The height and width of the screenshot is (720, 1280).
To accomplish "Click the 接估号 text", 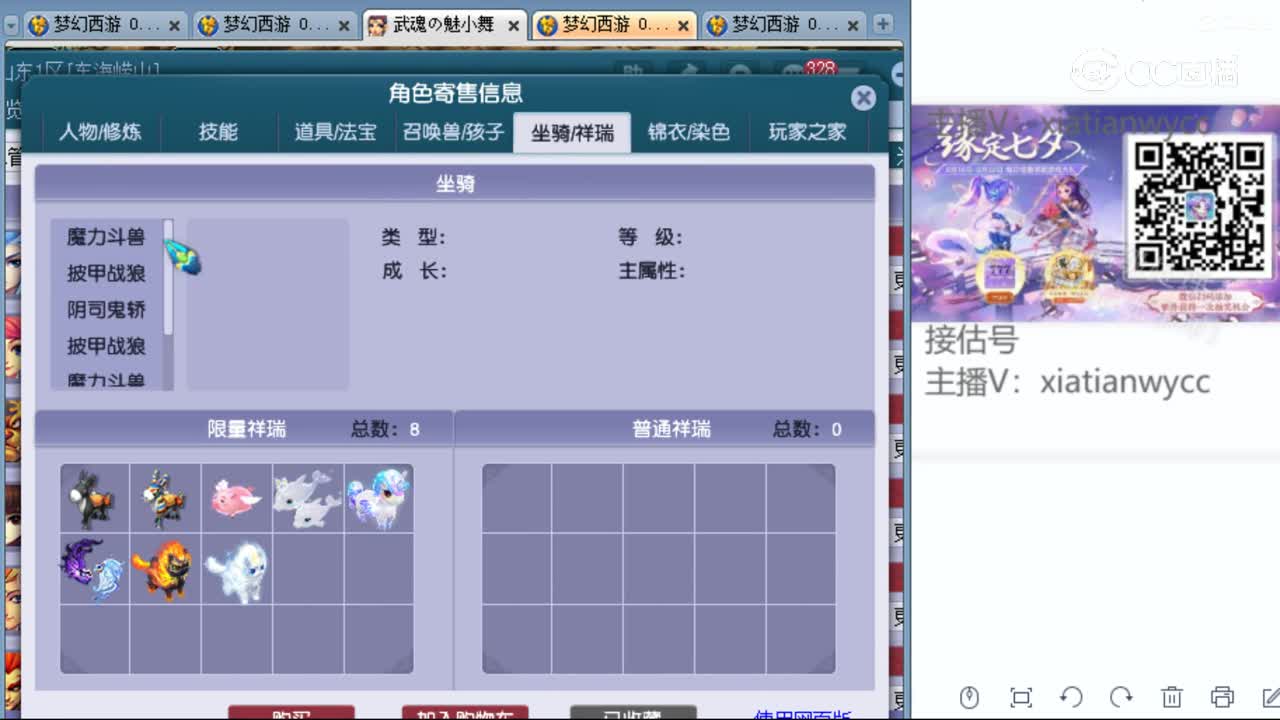I will (x=971, y=340).
